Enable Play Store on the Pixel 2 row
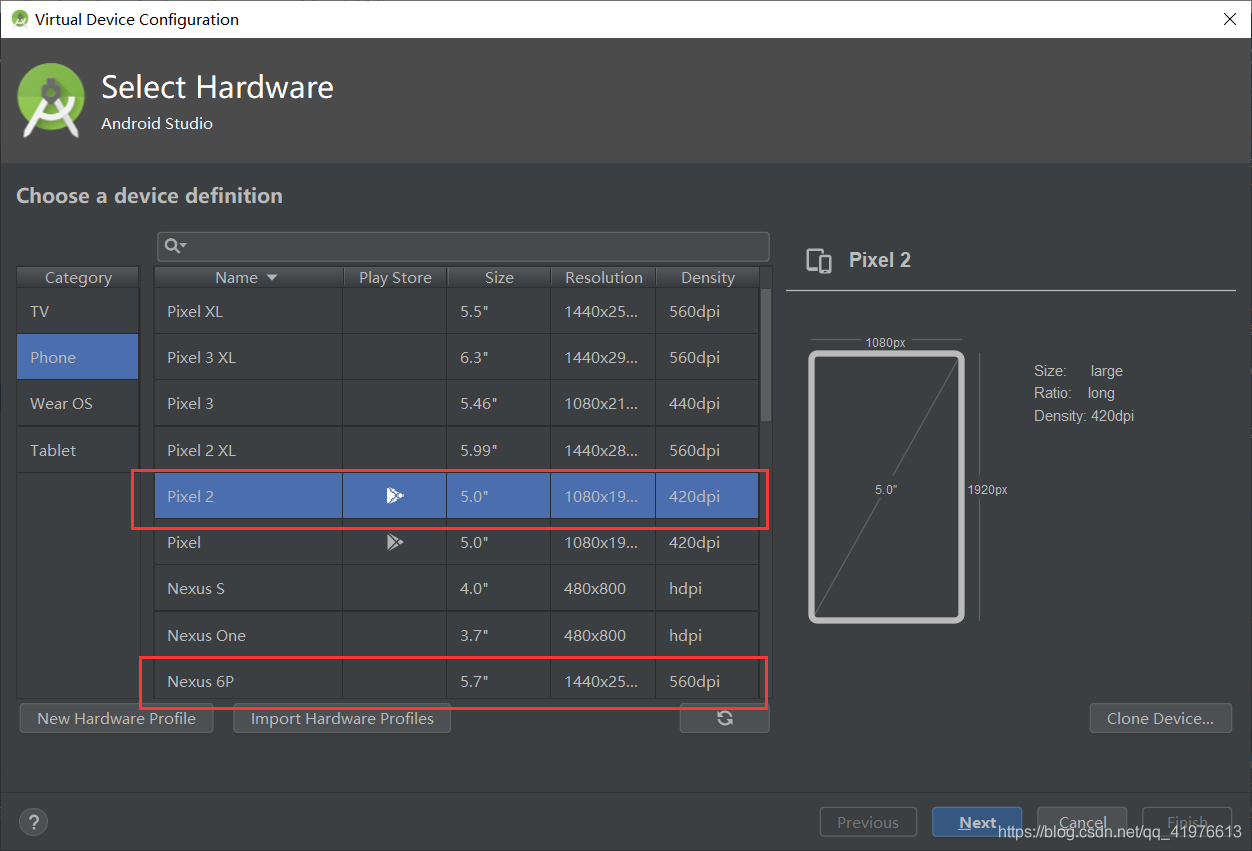The image size is (1252, 851). click(x=394, y=495)
